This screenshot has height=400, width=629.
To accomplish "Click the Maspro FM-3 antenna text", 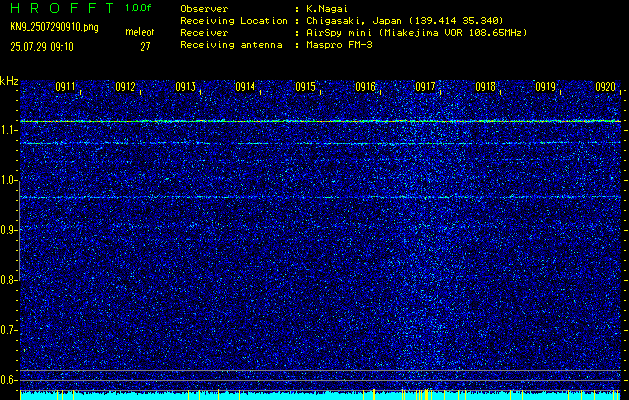I will tap(339, 45).
